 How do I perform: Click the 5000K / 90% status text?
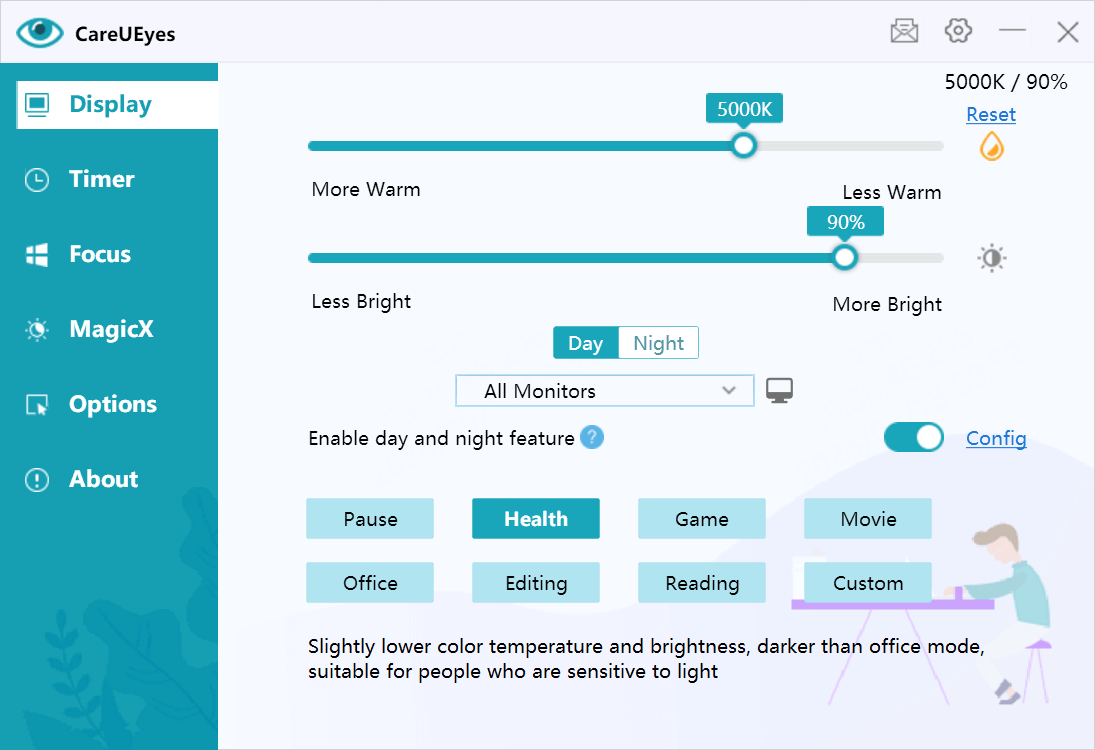[1006, 82]
